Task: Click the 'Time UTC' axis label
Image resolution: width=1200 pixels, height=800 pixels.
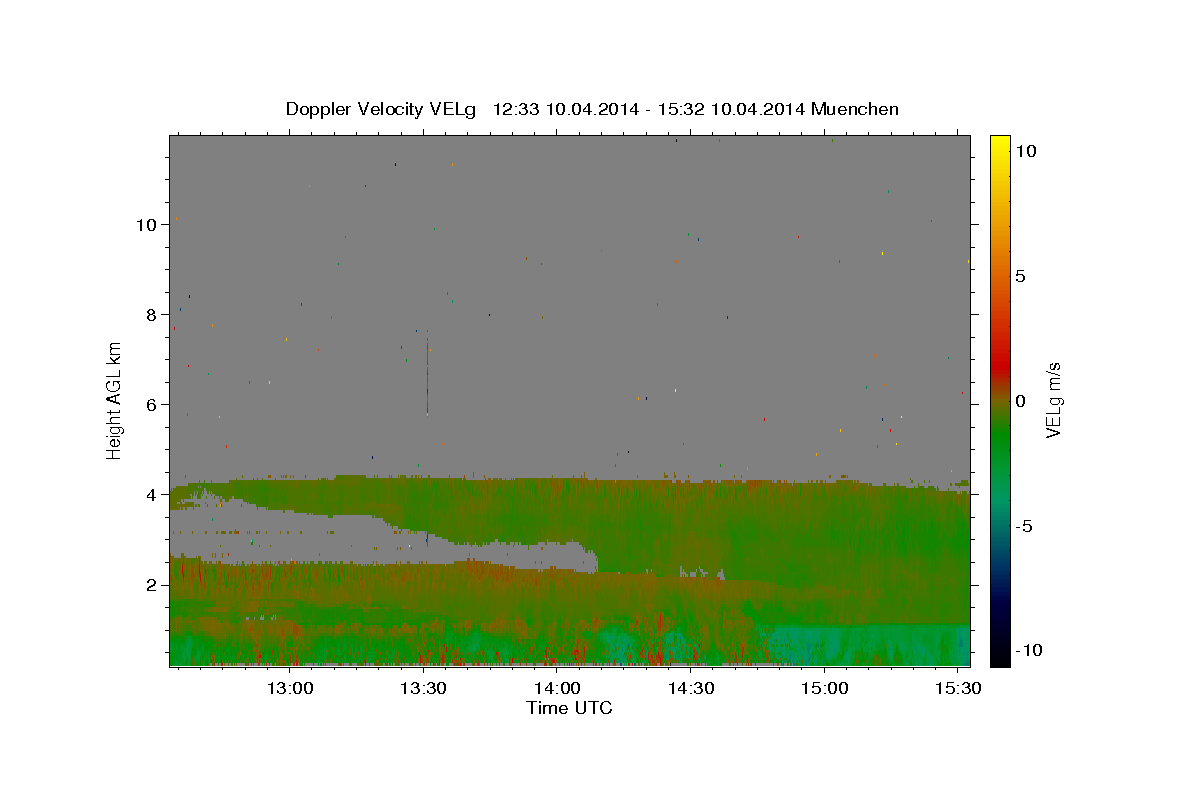Action: click(x=569, y=708)
